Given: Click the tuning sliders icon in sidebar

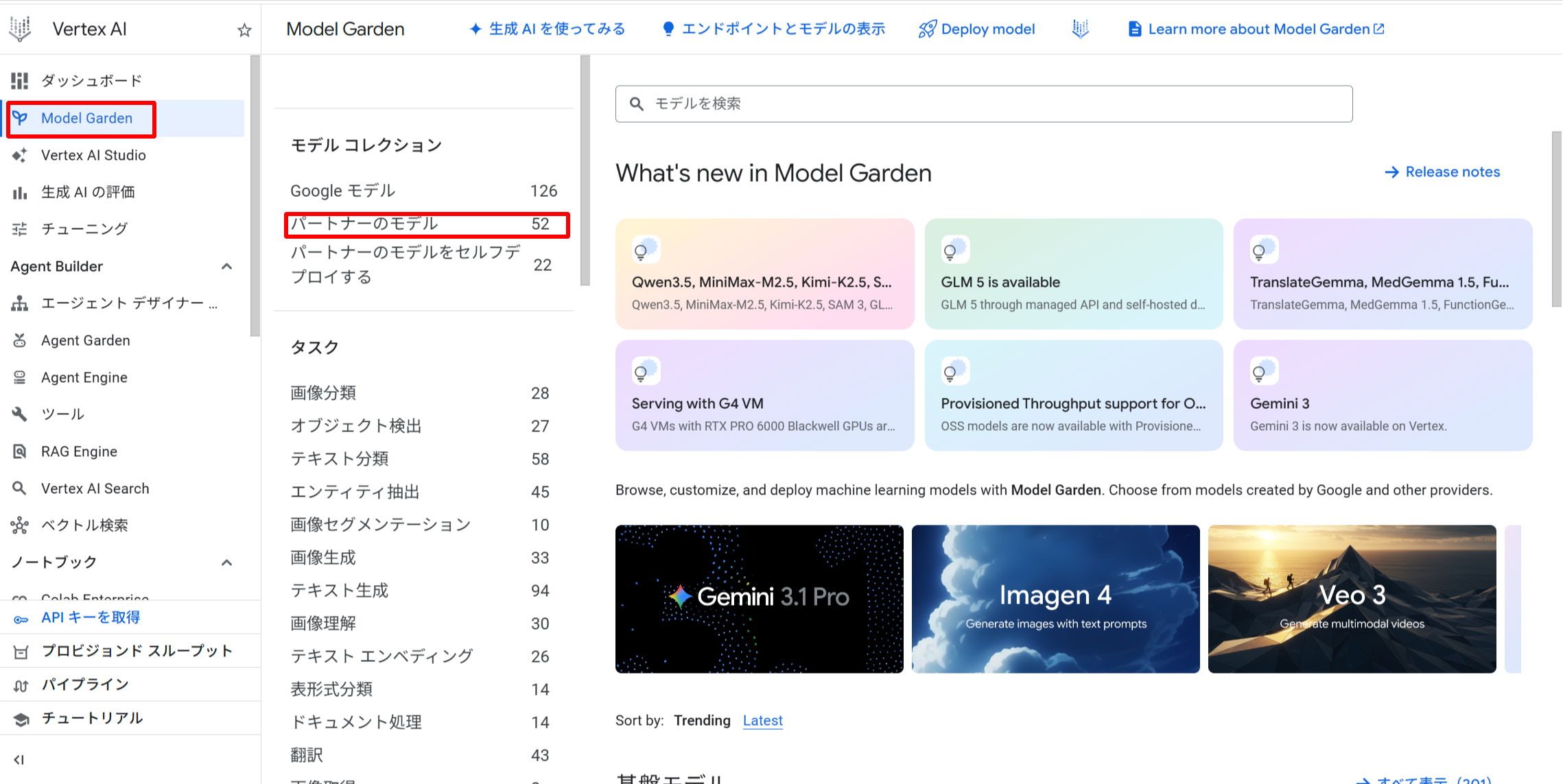Looking at the screenshot, I should click(20, 229).
